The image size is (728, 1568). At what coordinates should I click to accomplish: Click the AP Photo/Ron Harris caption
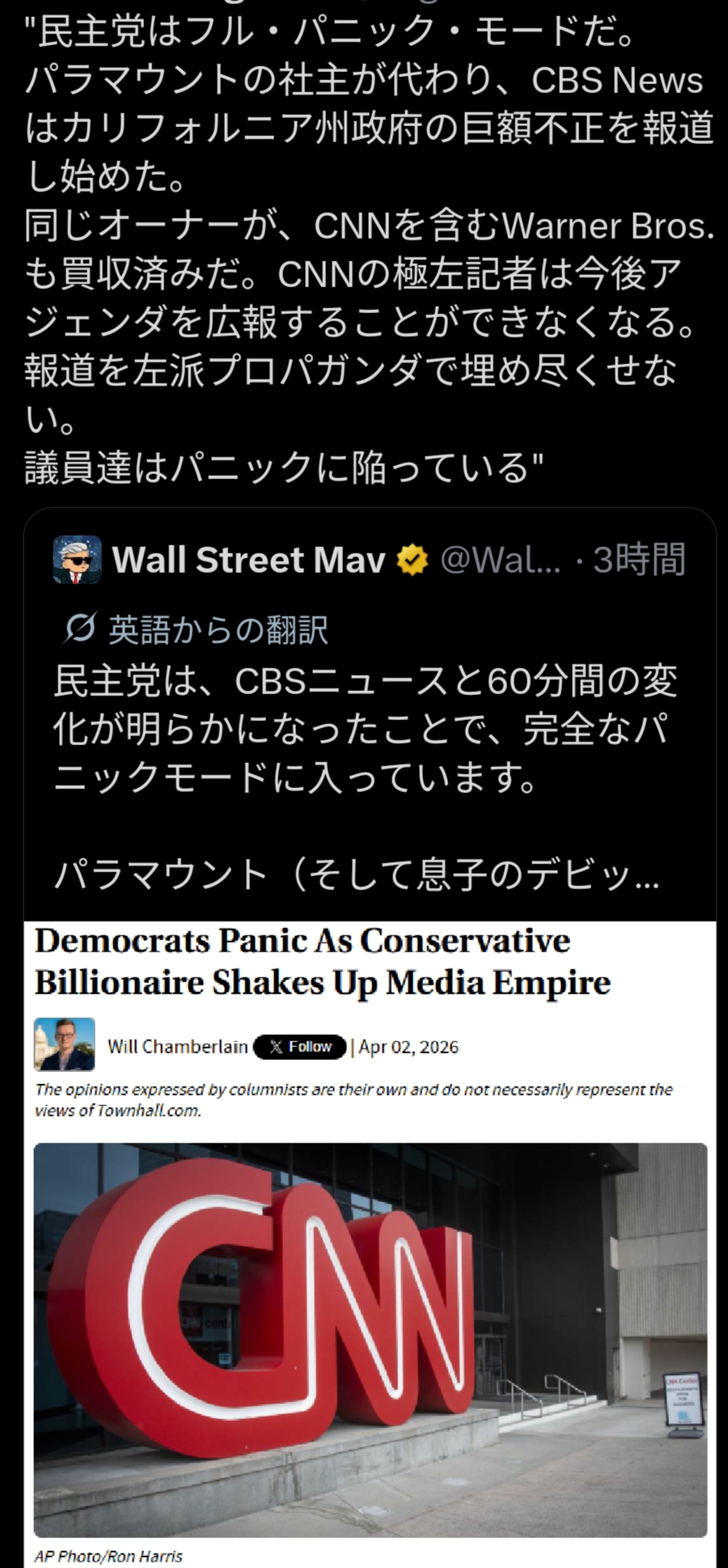coord(108,1555)
